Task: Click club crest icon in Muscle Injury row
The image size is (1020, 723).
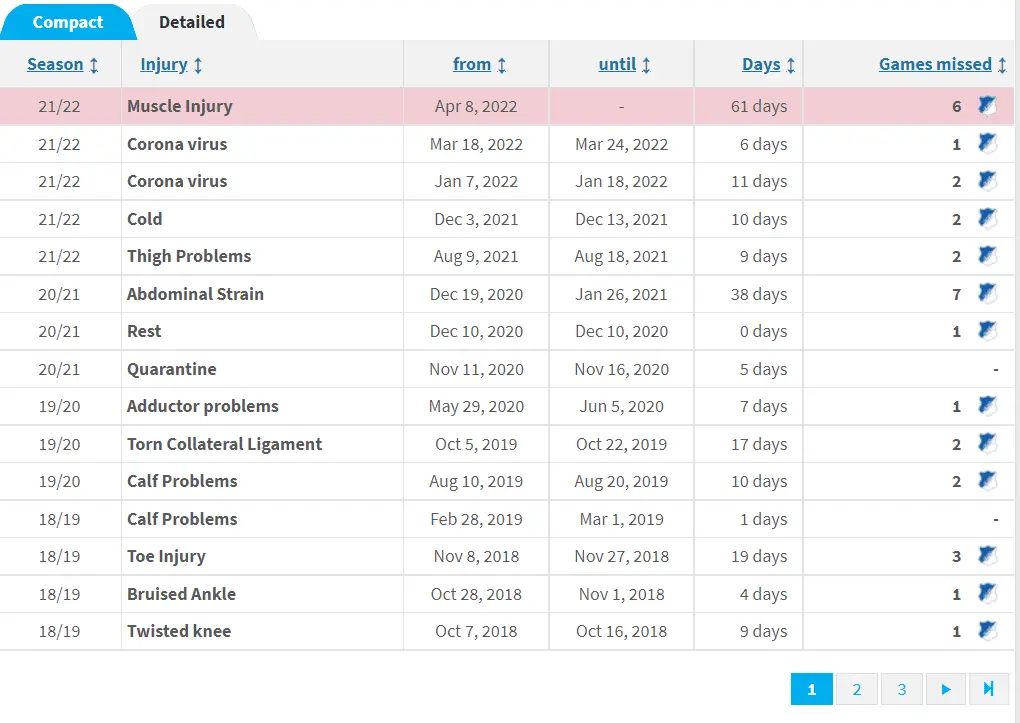Action: click(x=987, y=106)
